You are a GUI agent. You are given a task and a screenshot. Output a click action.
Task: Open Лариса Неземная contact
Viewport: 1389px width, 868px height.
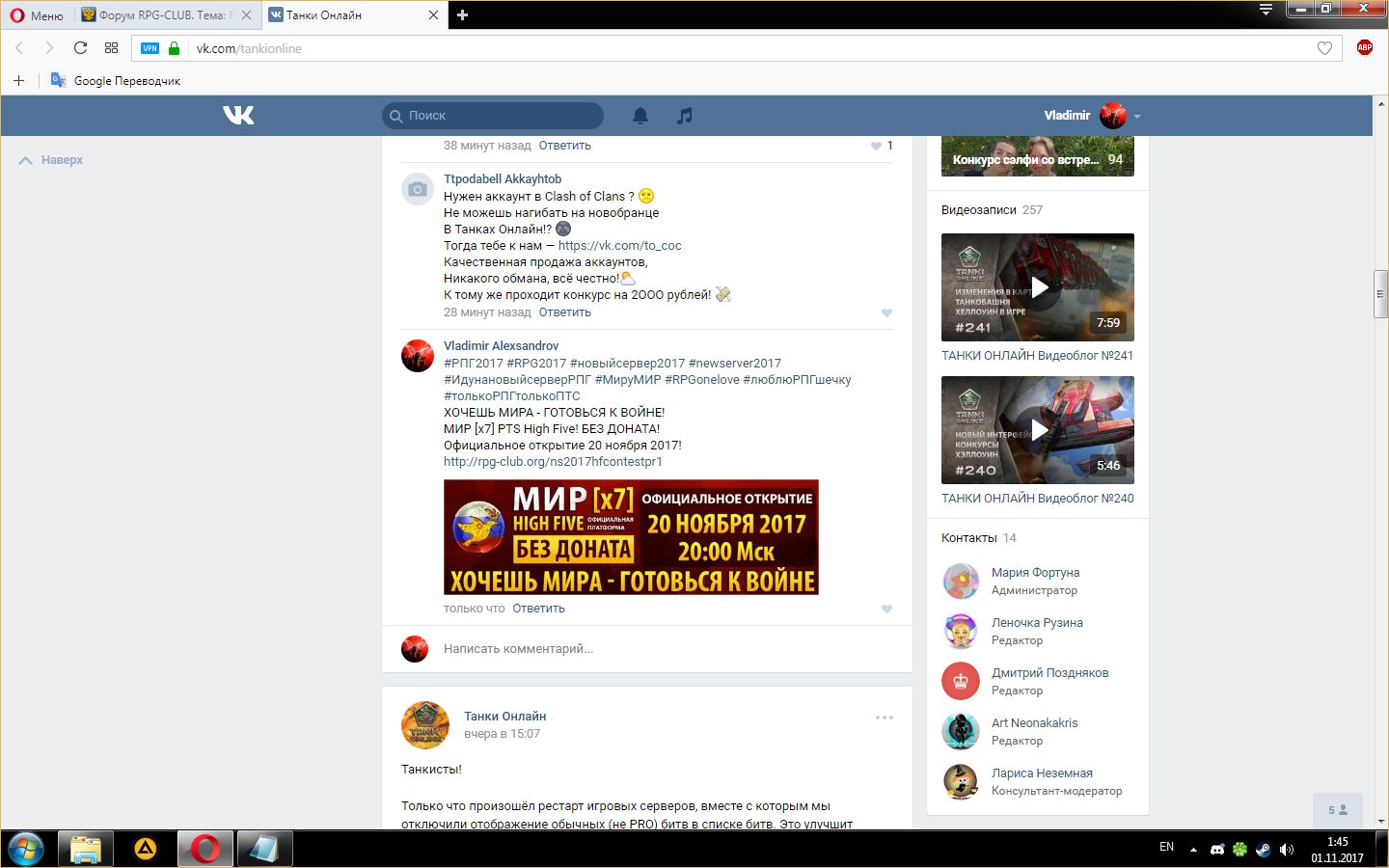(1042, 773)
